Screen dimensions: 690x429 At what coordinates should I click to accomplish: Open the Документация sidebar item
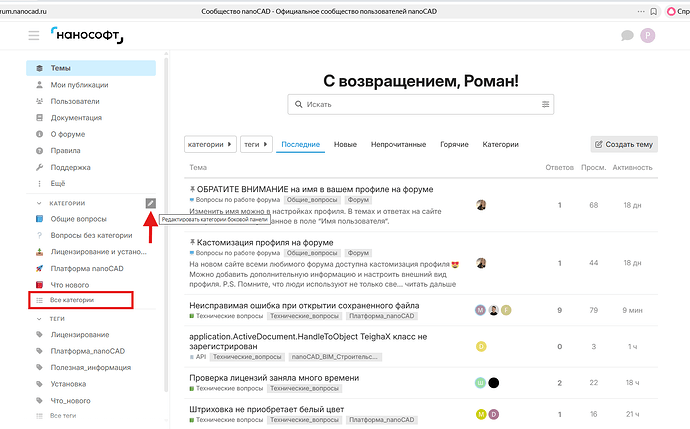[x=76, y=117]
